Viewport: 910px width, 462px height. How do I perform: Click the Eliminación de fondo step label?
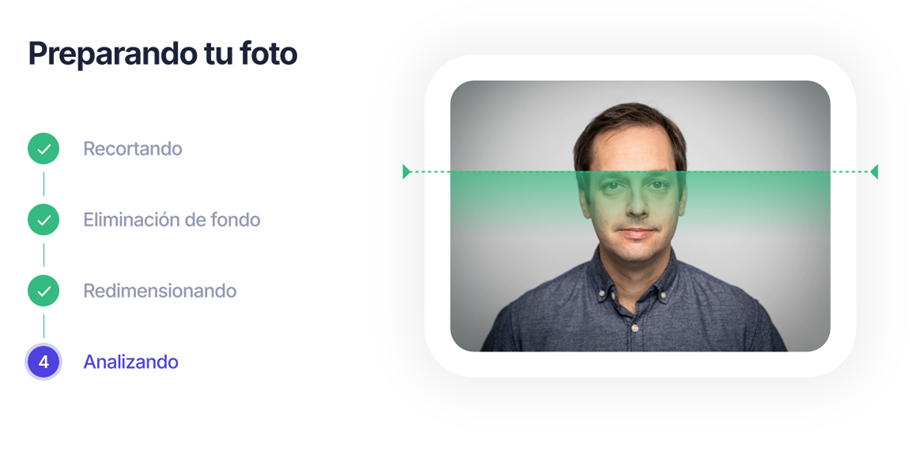pyautogui.click(x=172, y=219)
